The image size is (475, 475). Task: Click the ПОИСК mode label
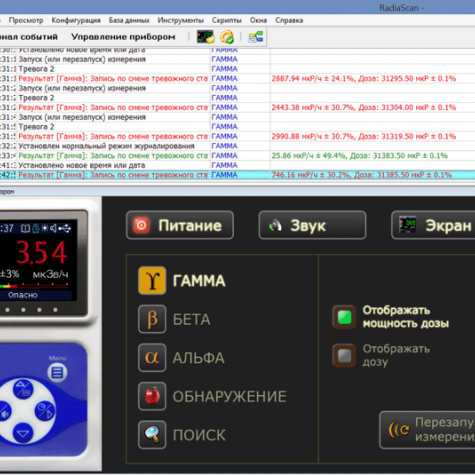(x=199, y=435)
